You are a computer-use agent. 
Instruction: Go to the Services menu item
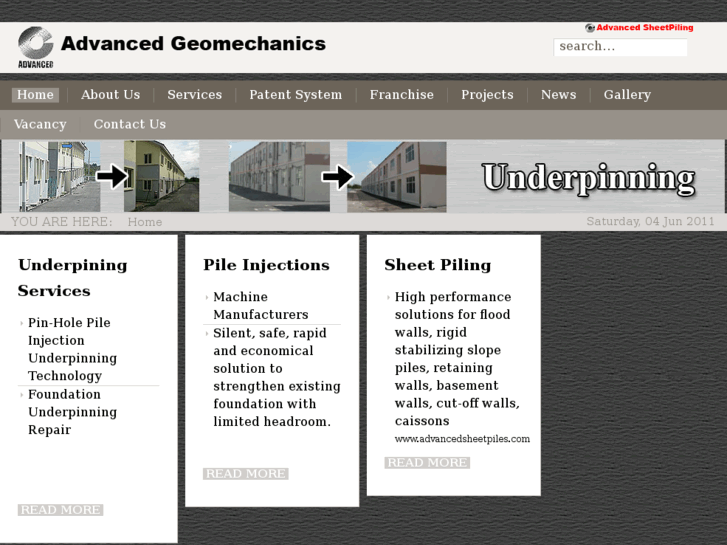[x=195, y=95]
